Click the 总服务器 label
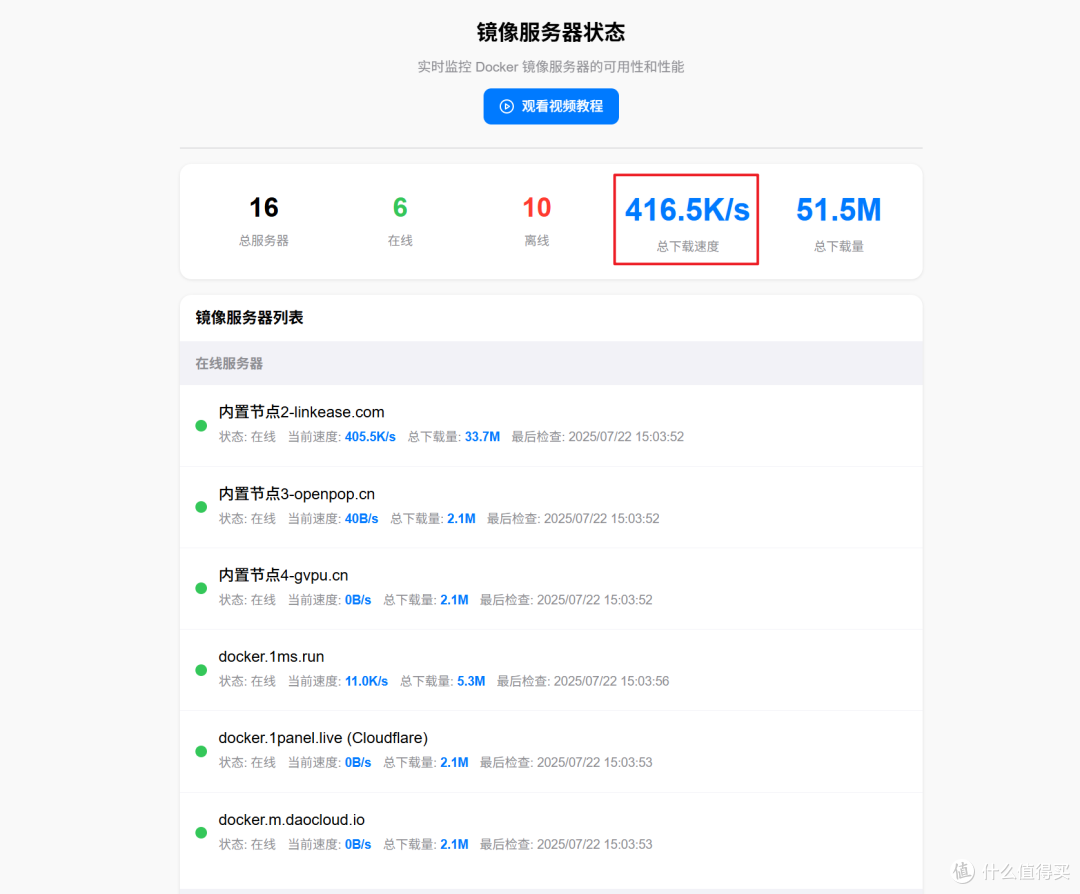 coord(264,240)
